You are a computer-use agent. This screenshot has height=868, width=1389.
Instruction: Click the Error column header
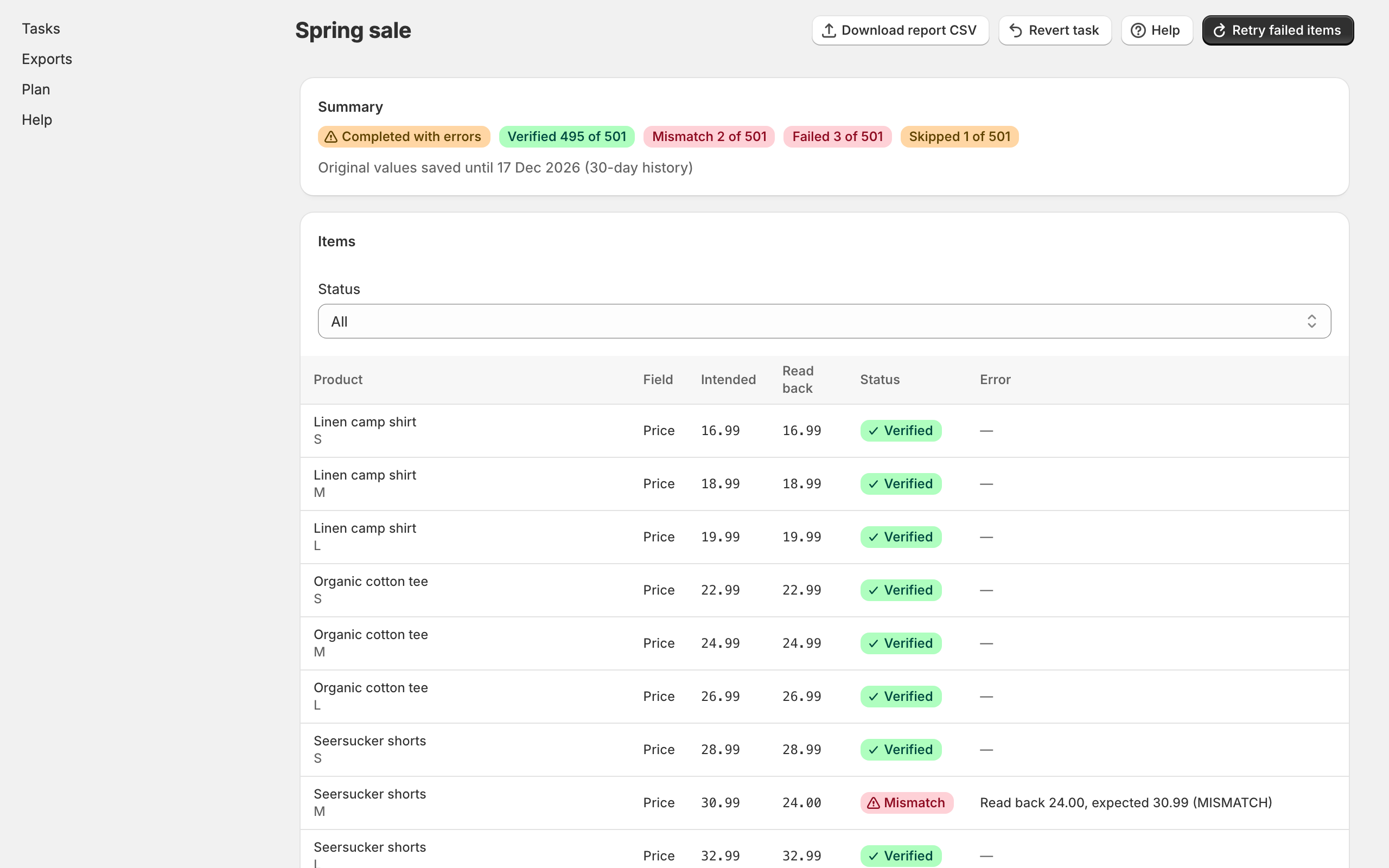[x=995, y=379]
